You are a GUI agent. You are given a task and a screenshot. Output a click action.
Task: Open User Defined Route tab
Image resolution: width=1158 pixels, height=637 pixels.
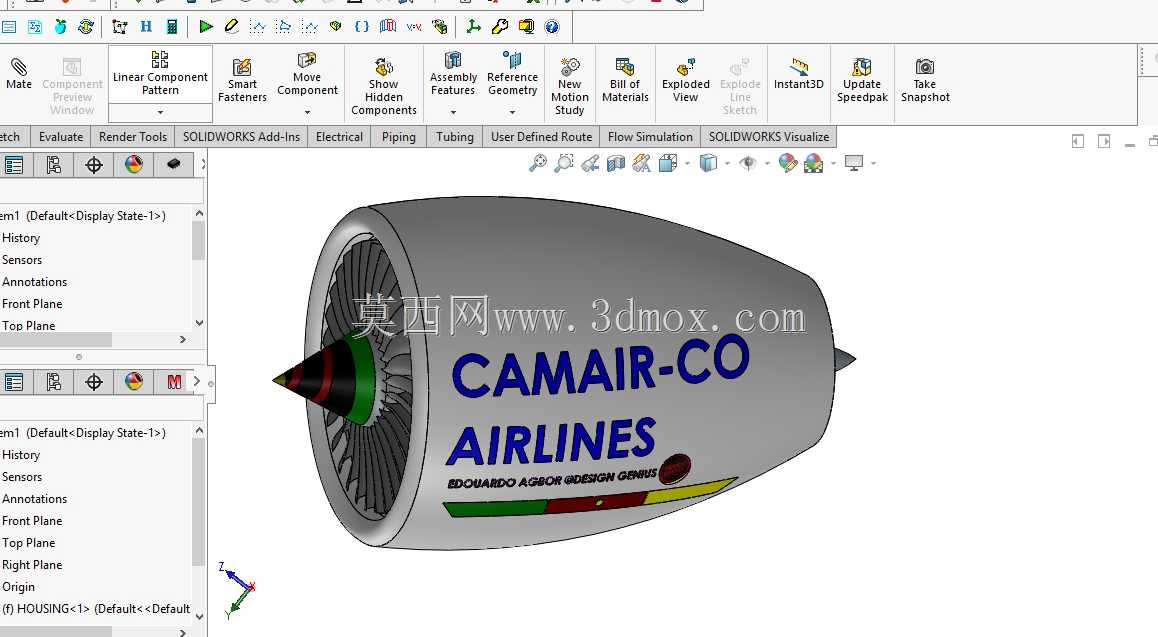coord(541,137)
